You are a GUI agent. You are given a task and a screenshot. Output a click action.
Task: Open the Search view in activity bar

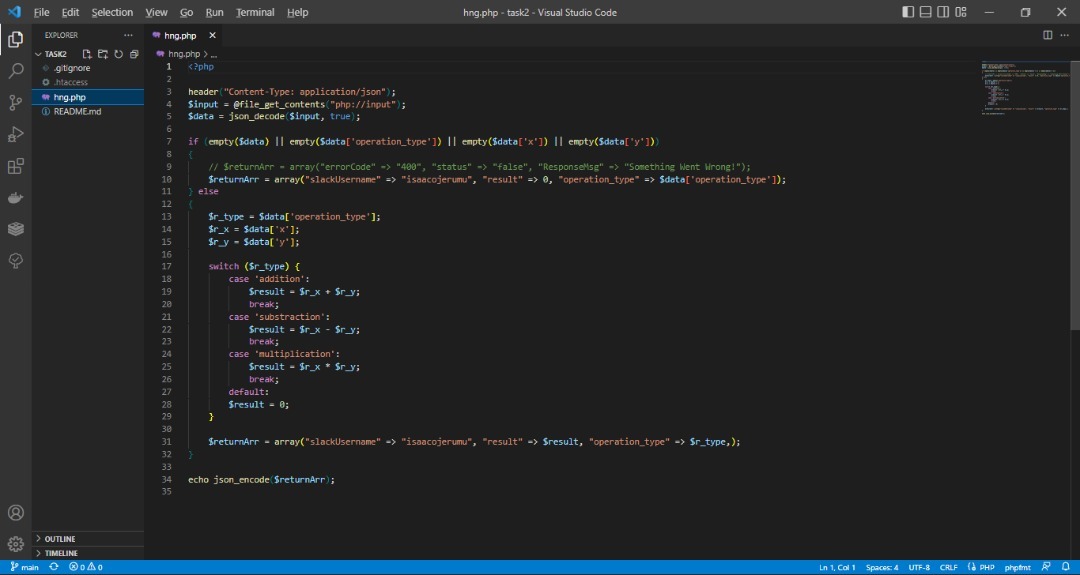(x=16, y=71)
